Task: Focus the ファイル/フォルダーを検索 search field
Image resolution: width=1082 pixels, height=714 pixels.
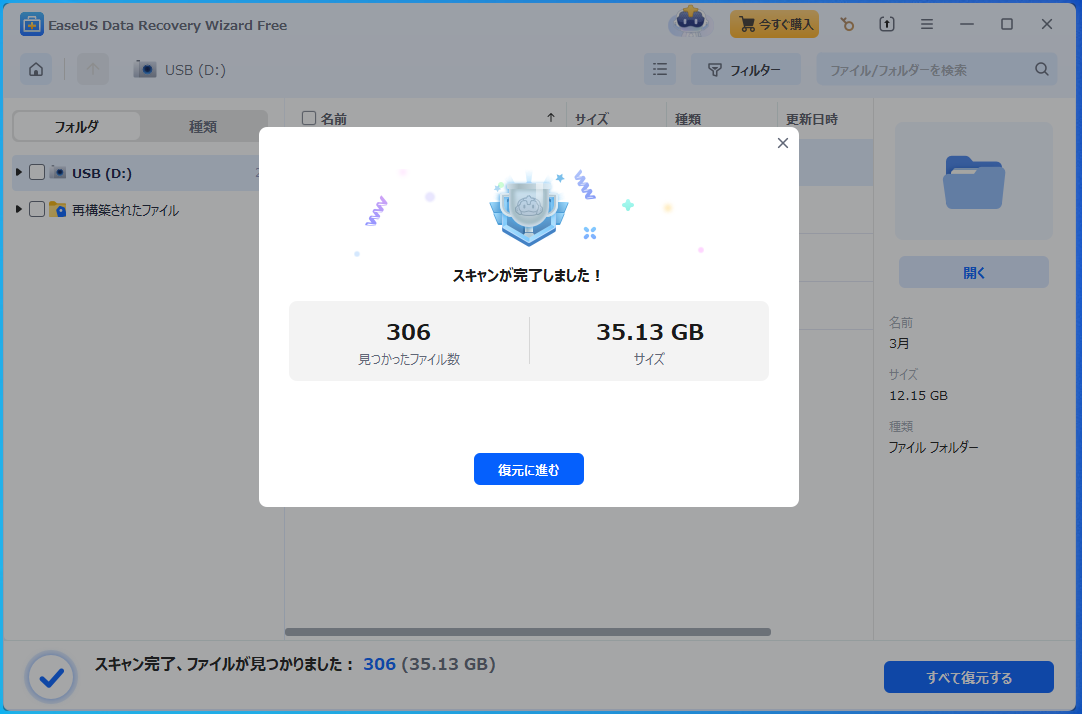Action: 936,70
